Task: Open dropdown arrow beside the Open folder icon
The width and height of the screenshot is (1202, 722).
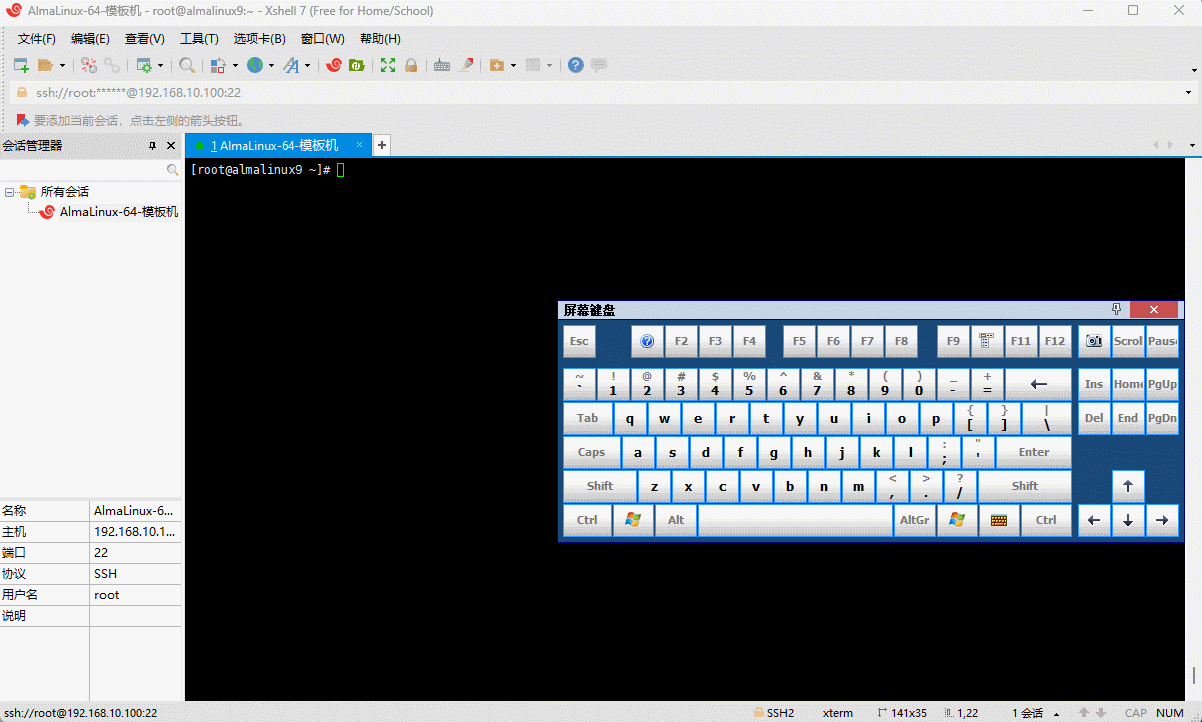Action: coord(62,66)
